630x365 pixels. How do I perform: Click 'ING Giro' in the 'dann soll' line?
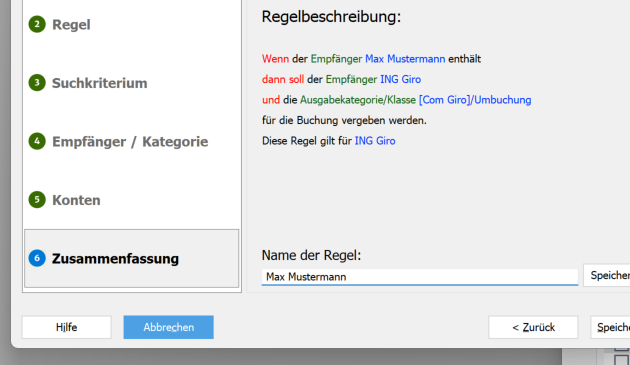coord(401,80)
